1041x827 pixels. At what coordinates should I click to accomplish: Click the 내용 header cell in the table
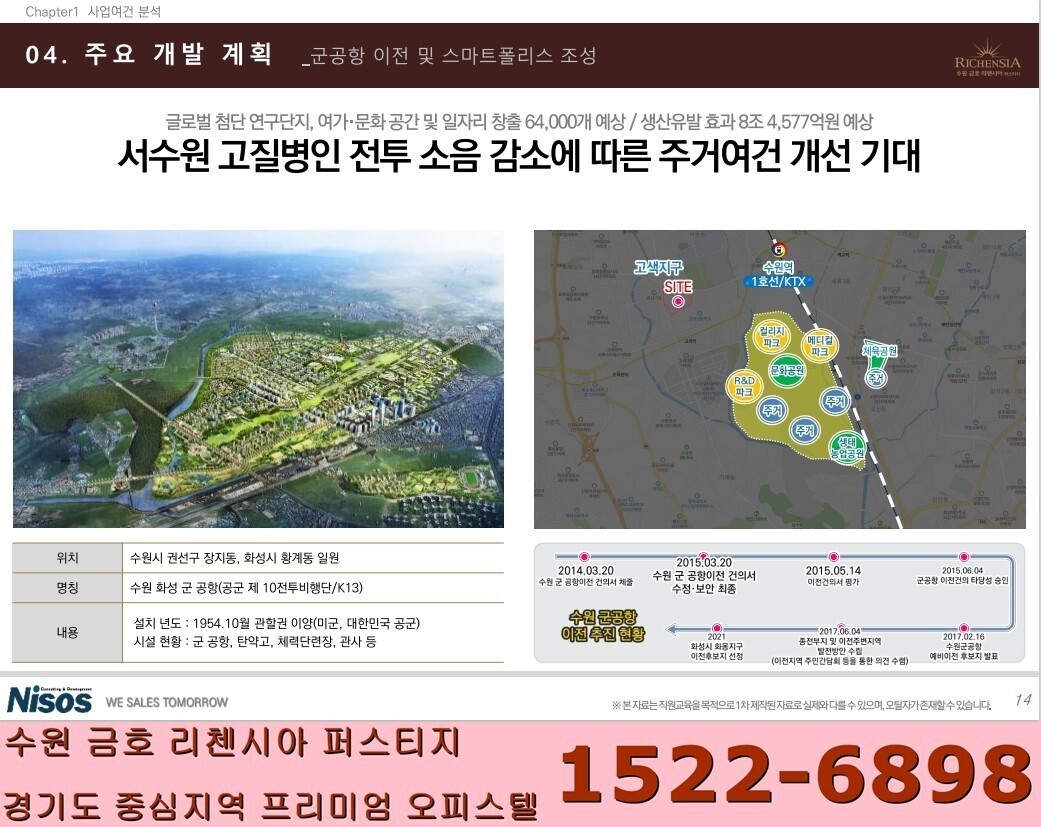(67, 633)
